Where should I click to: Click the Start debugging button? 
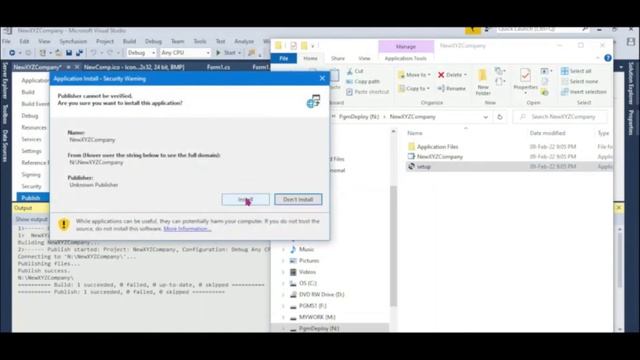click(x=226, y=53)
